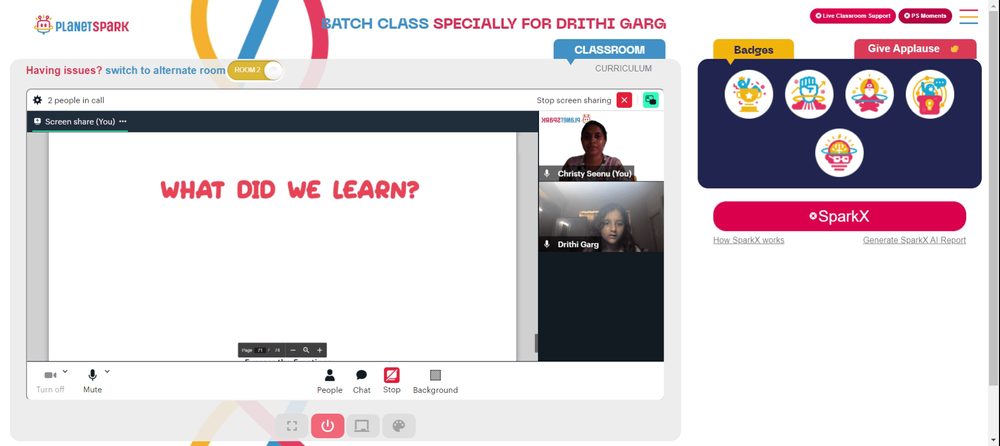1000x446 pixels.
Task: Open How SparkX works link
Action: (749, 241)
